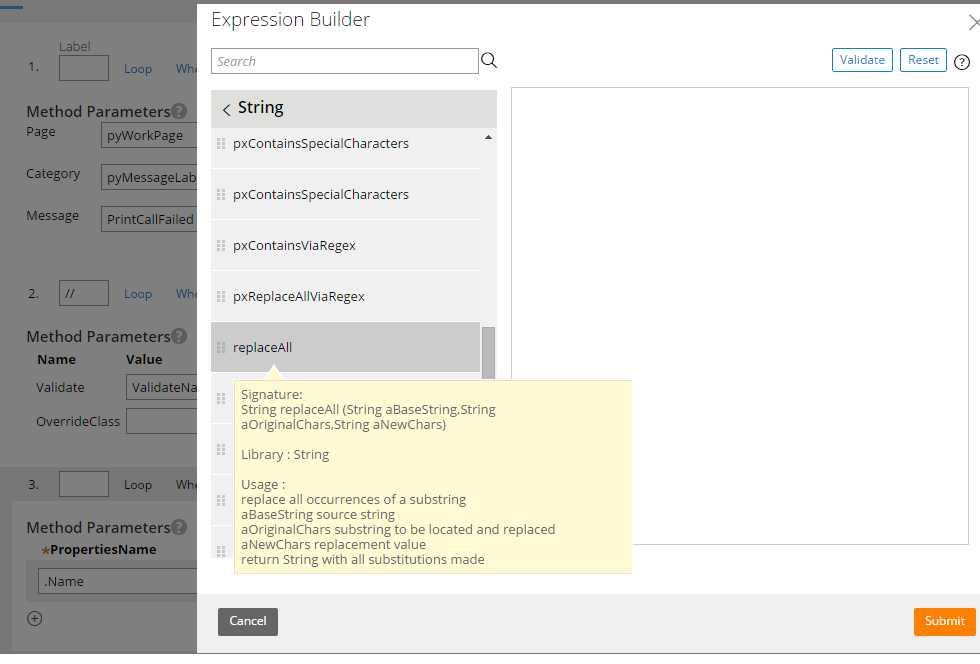Add a new row using the plus icon
The width and height of the screenshot is (980, 664).
(34, 618)
